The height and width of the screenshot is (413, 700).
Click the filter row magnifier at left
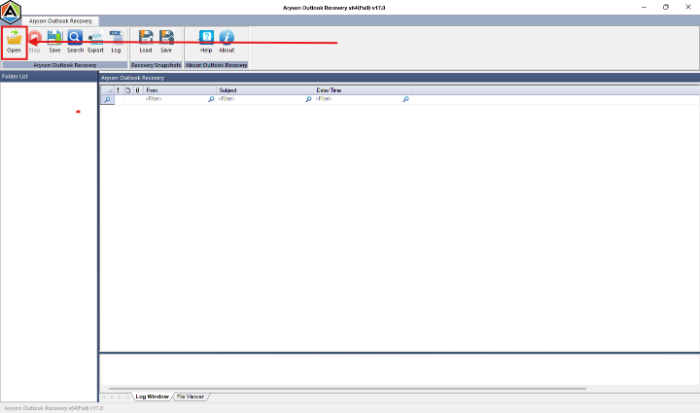point(107,100)
